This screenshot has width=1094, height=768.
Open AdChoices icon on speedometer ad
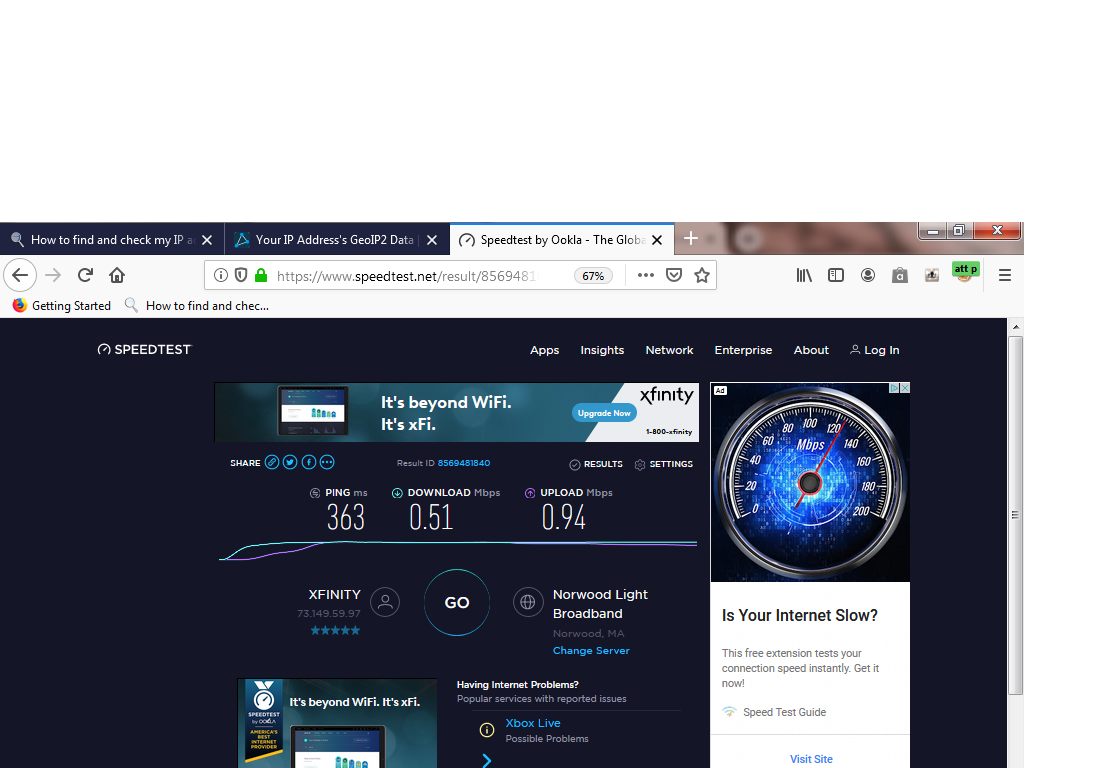894,388
